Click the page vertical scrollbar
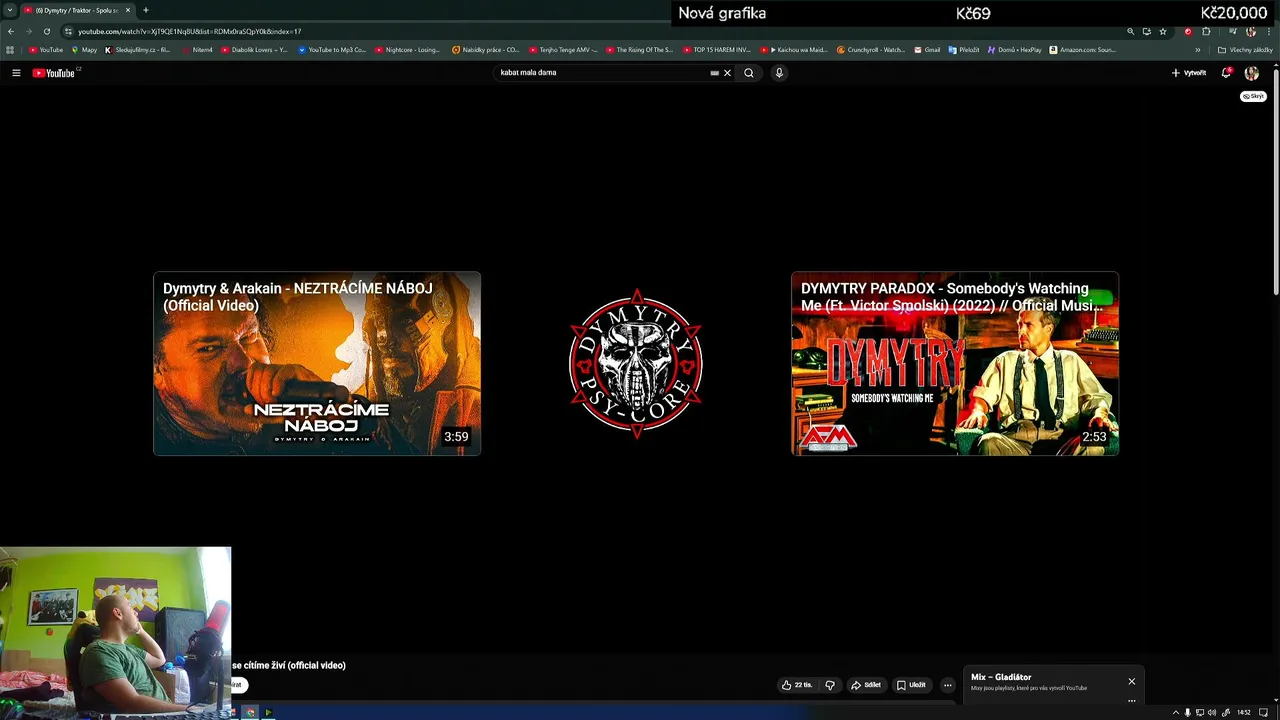This screenshot has width=1280, height=720. tap(1276, 180)
